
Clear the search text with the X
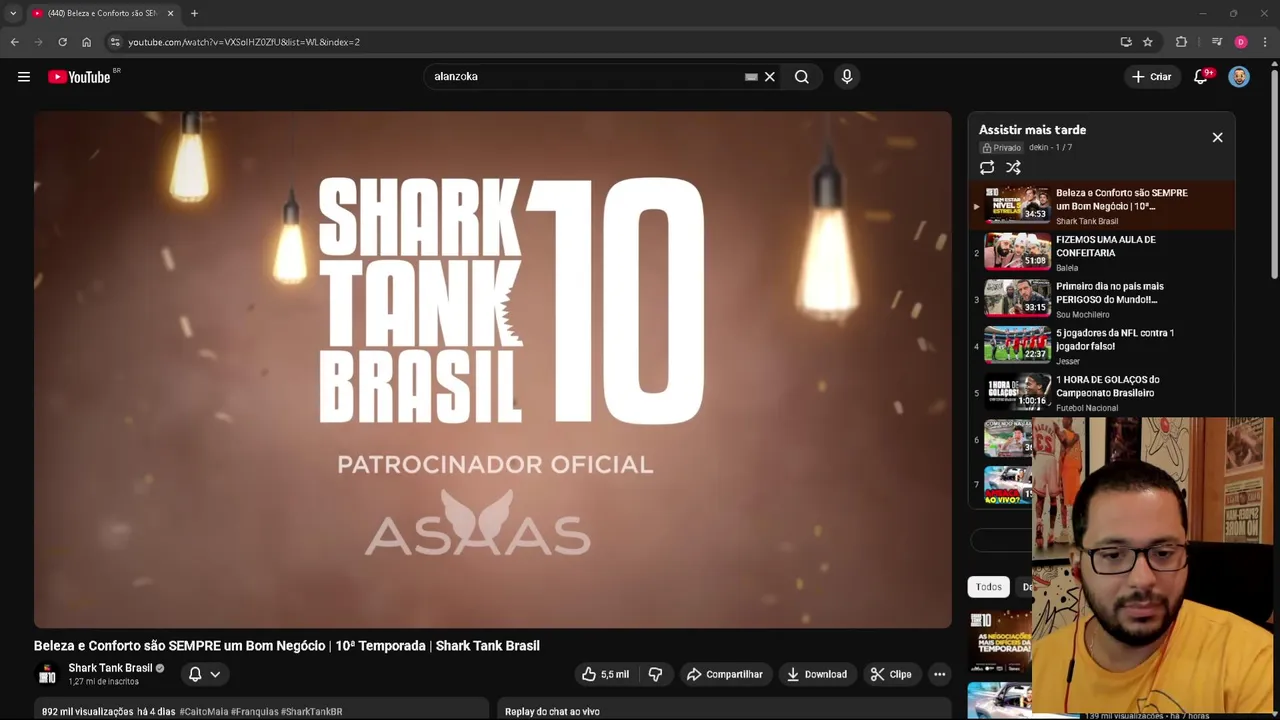[770, 77]
